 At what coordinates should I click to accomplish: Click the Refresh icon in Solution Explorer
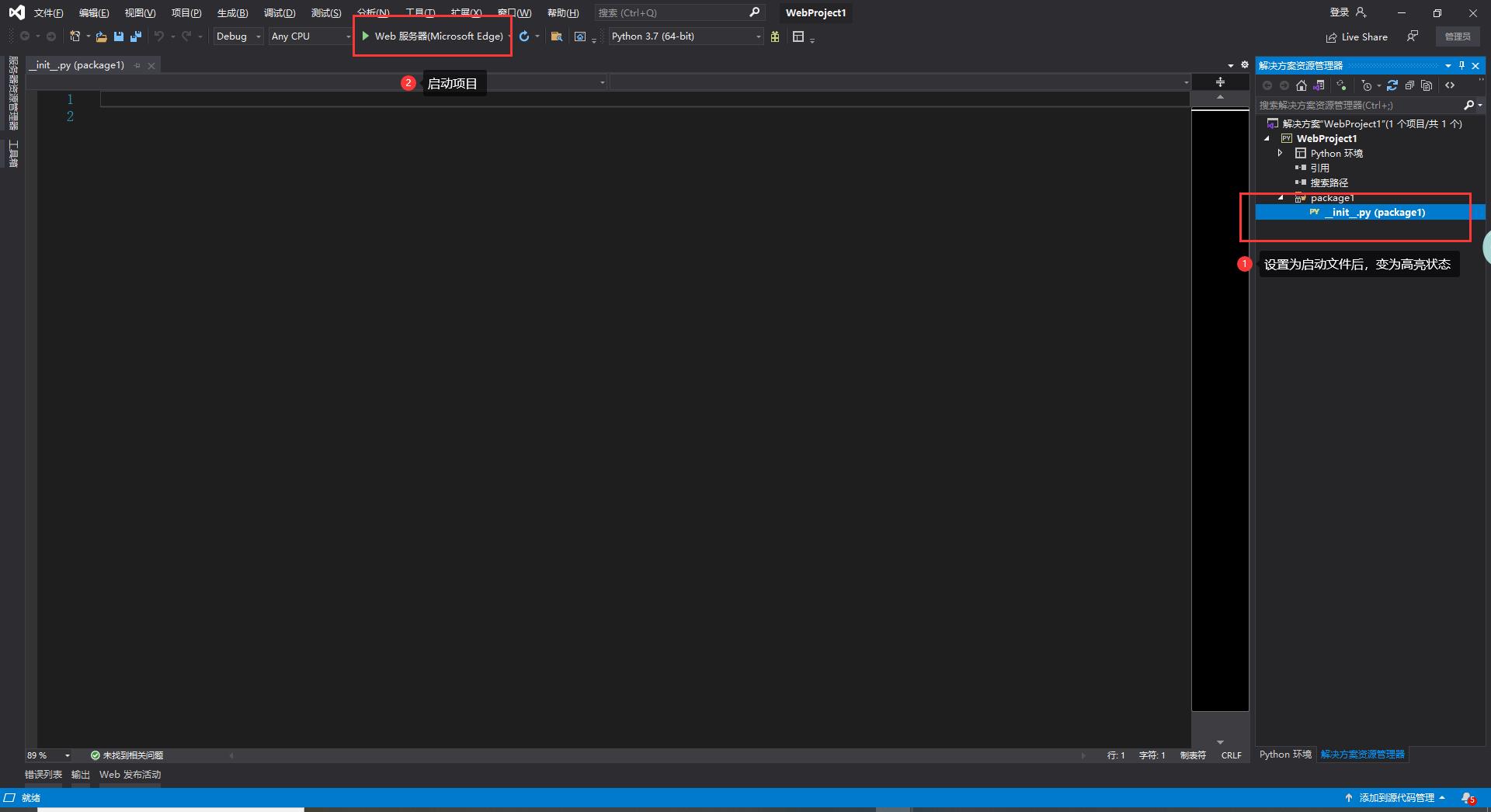pos(1392,85)
